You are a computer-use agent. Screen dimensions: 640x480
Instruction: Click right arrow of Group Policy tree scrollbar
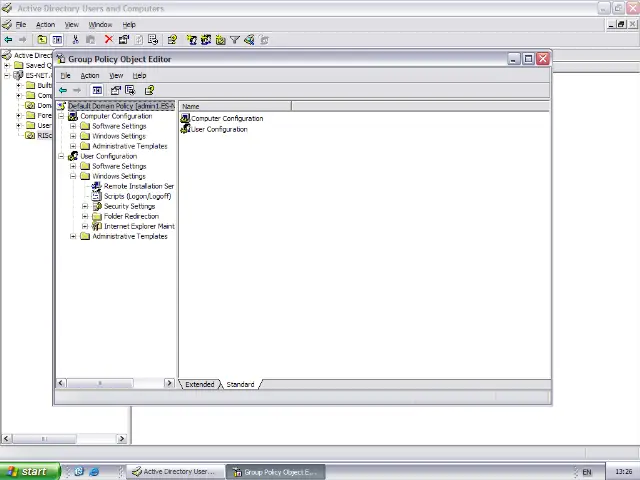coord(169,383)
